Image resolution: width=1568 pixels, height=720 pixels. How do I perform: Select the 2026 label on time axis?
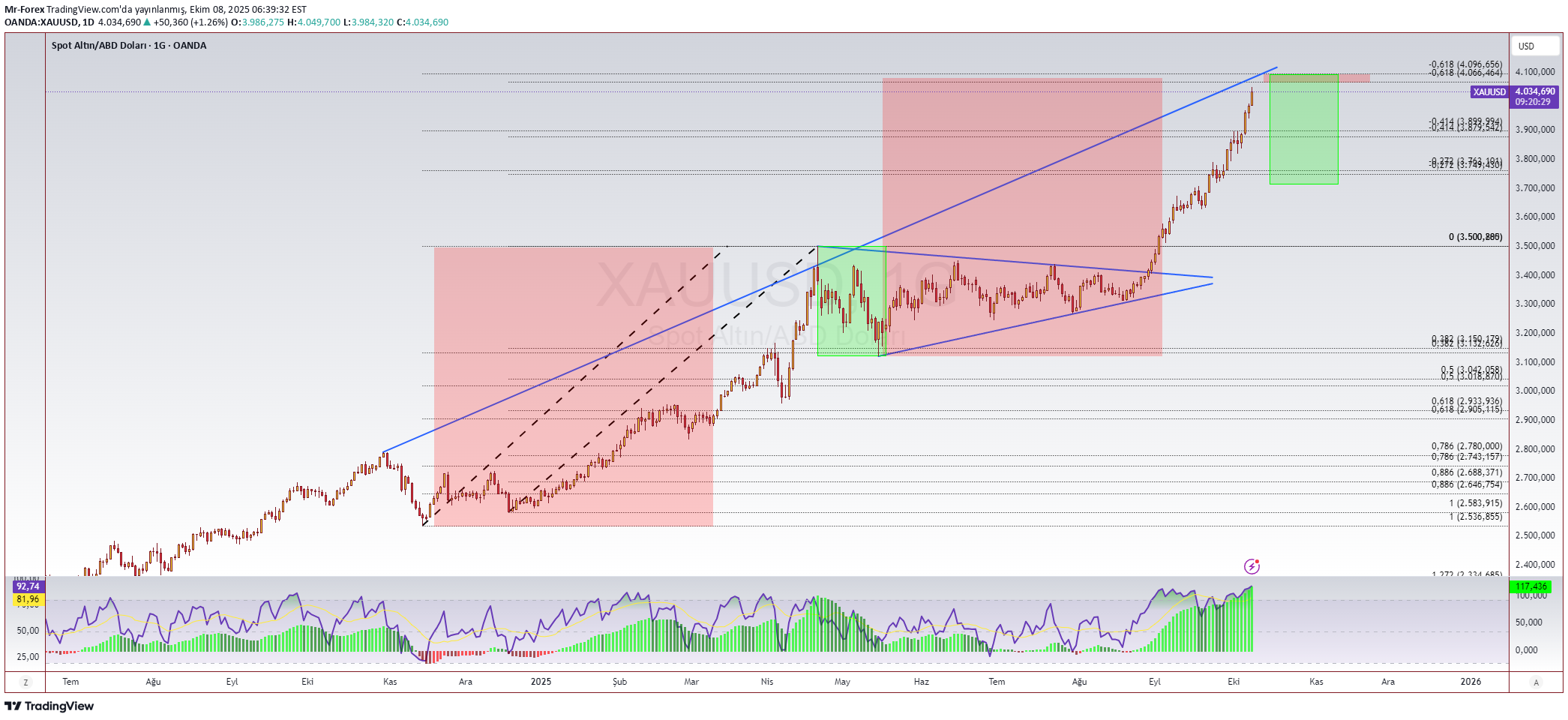(1471, 682)
